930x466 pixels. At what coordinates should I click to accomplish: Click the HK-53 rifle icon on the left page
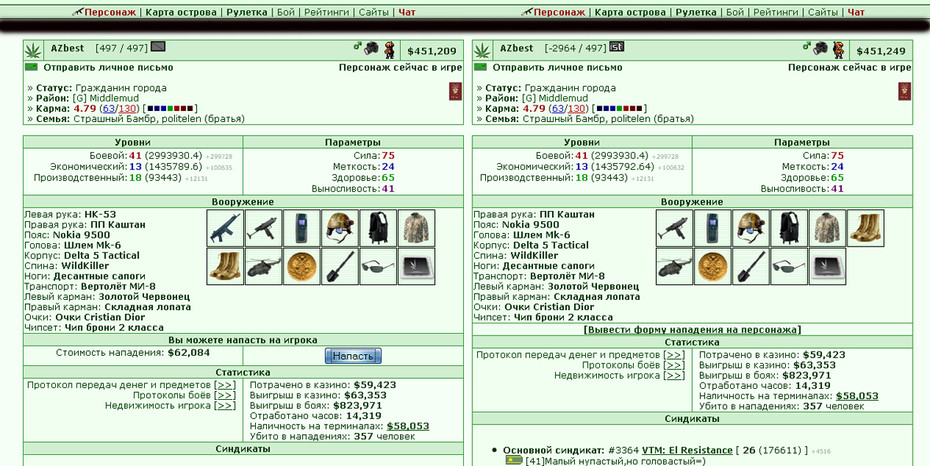click(x=225, y=228)
